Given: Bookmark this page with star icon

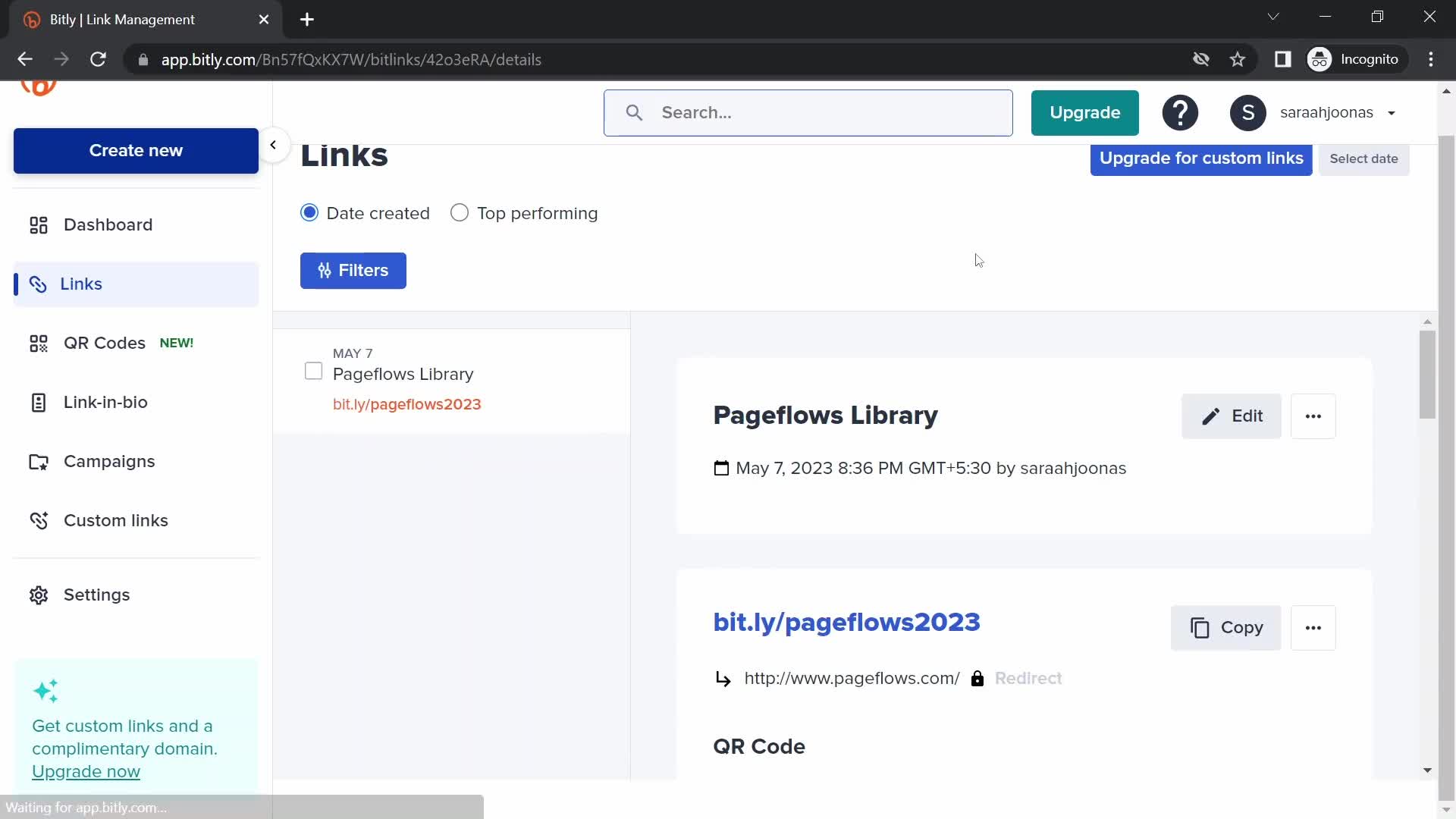Looking at the screenshot, I should coord(1238,59).
